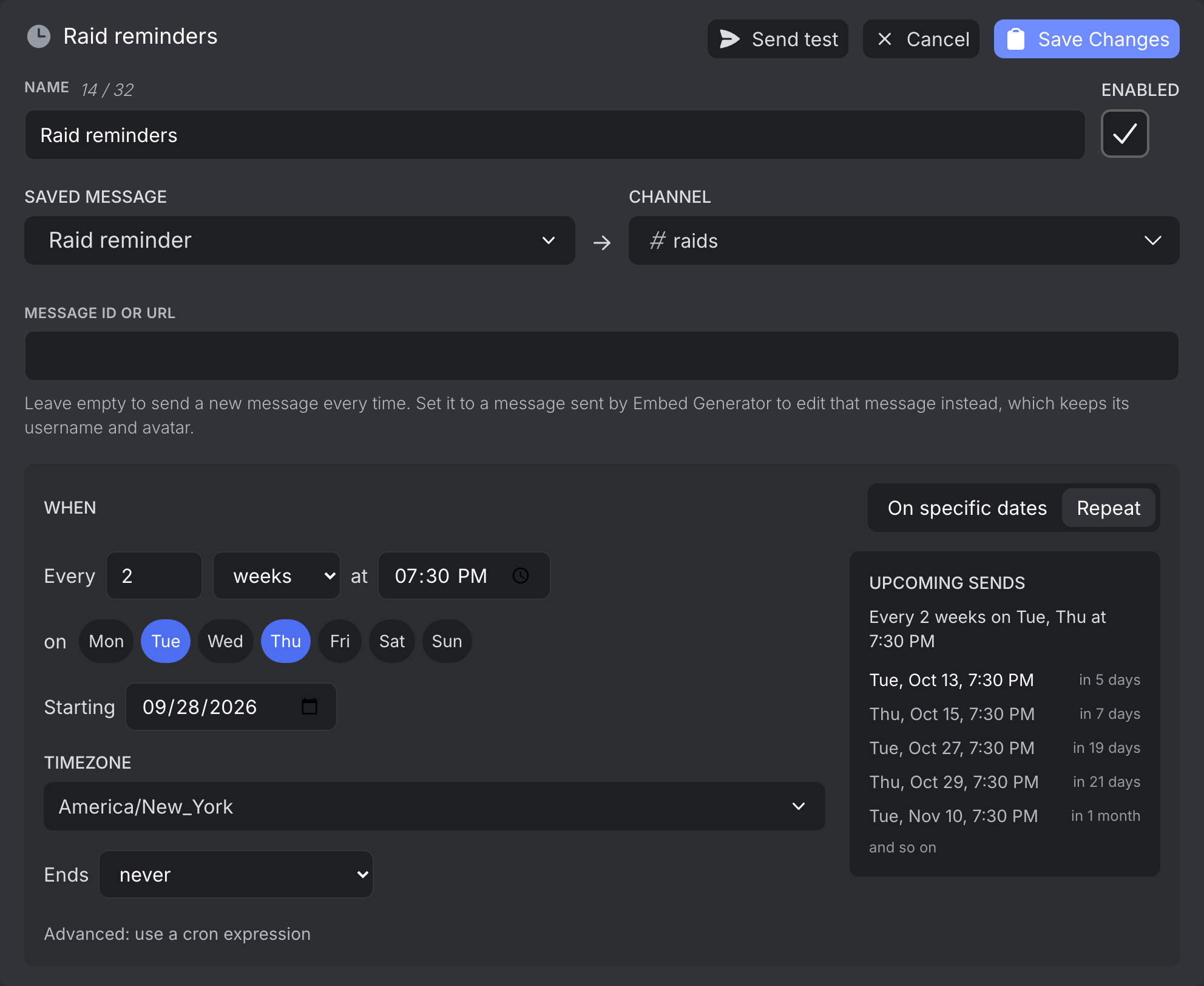Click the '14 / 32' name character counter
This screenshot has width=1204, height=986.
[x=107, y=90]
